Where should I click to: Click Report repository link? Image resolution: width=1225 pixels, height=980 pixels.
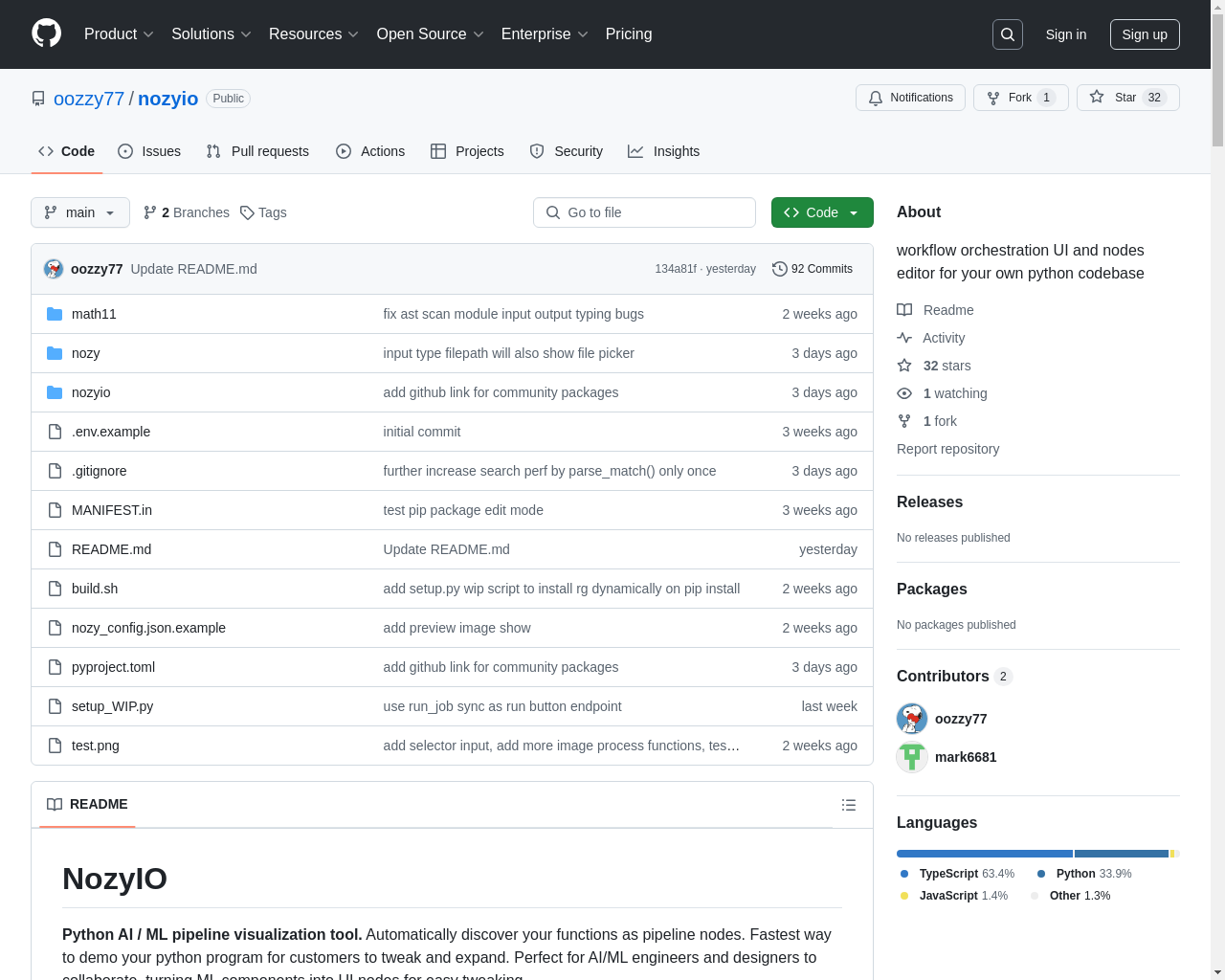click(x=947, y=449)
